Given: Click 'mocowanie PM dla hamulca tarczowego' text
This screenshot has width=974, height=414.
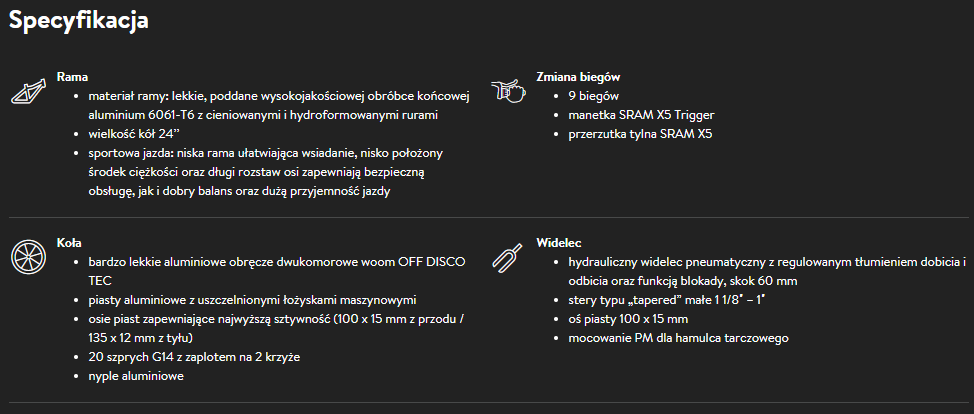Looking at the screenshot, I should (678, 337).
